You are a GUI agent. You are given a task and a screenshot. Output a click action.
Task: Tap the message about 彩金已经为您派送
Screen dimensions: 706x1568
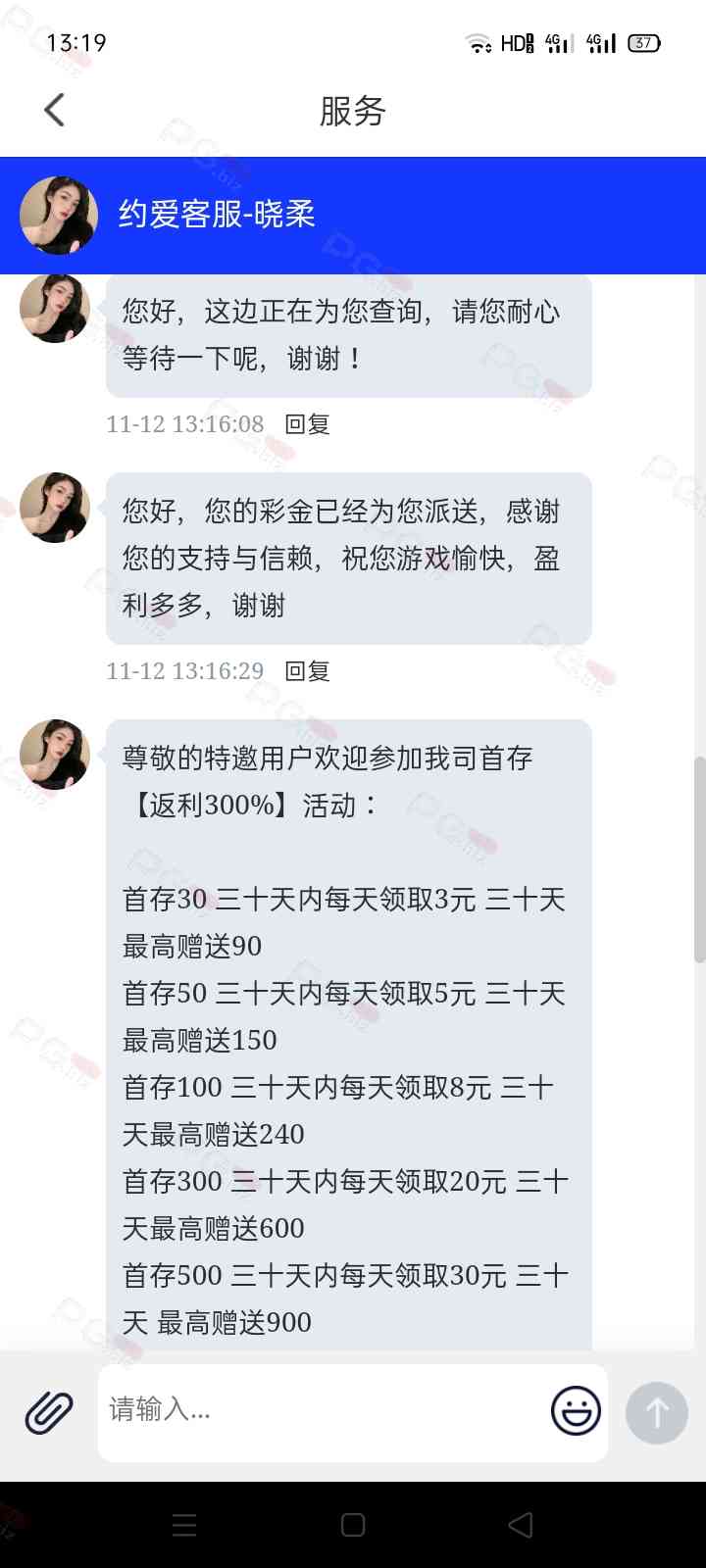(349, 559)
